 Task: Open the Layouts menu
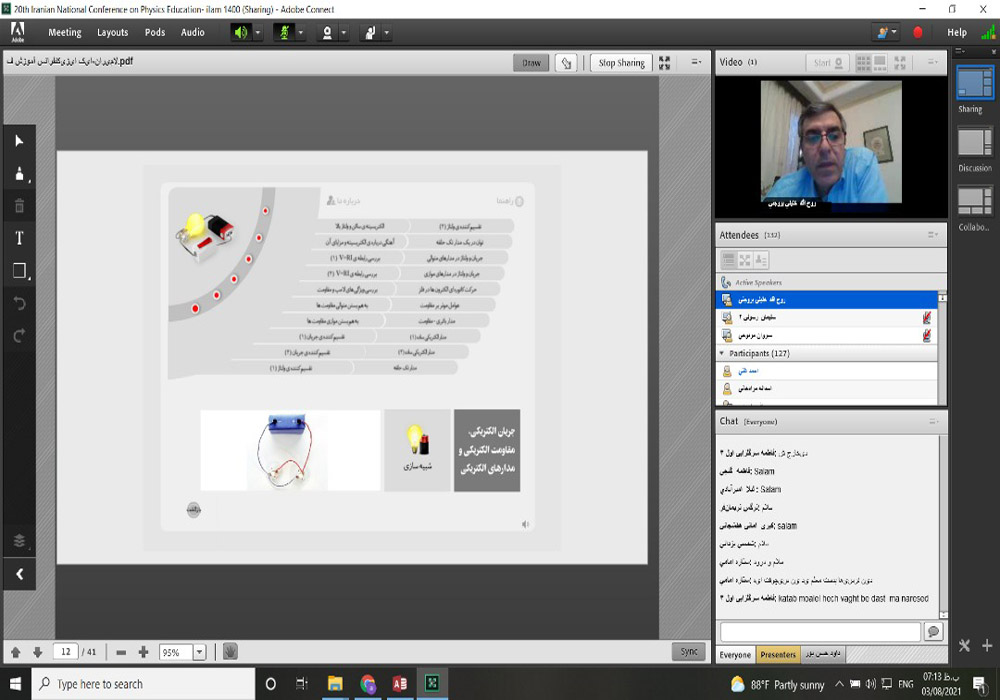[112, 32]
